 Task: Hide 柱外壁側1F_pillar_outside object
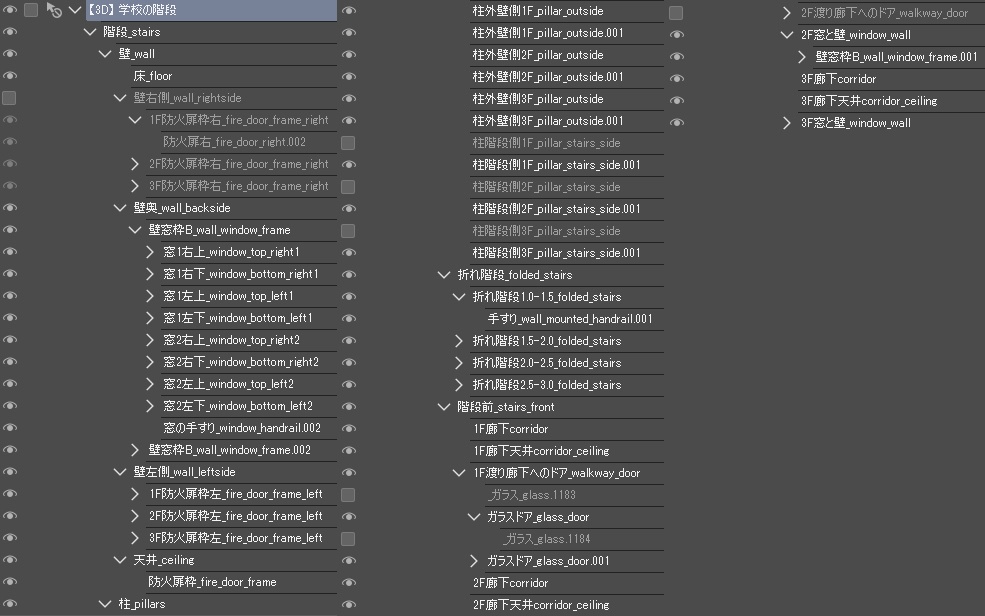(349, 11)
